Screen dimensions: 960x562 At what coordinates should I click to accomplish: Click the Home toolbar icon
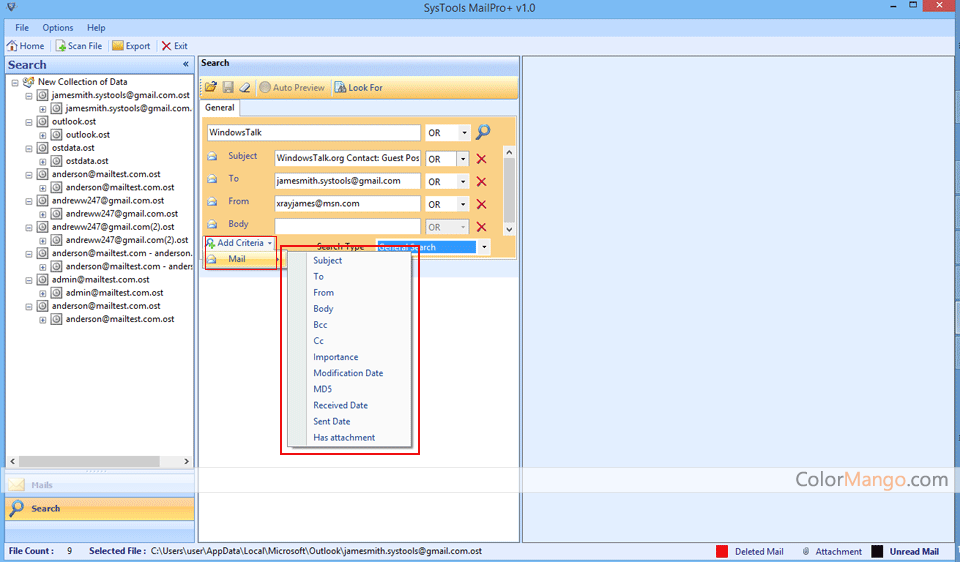pos(13,46)
